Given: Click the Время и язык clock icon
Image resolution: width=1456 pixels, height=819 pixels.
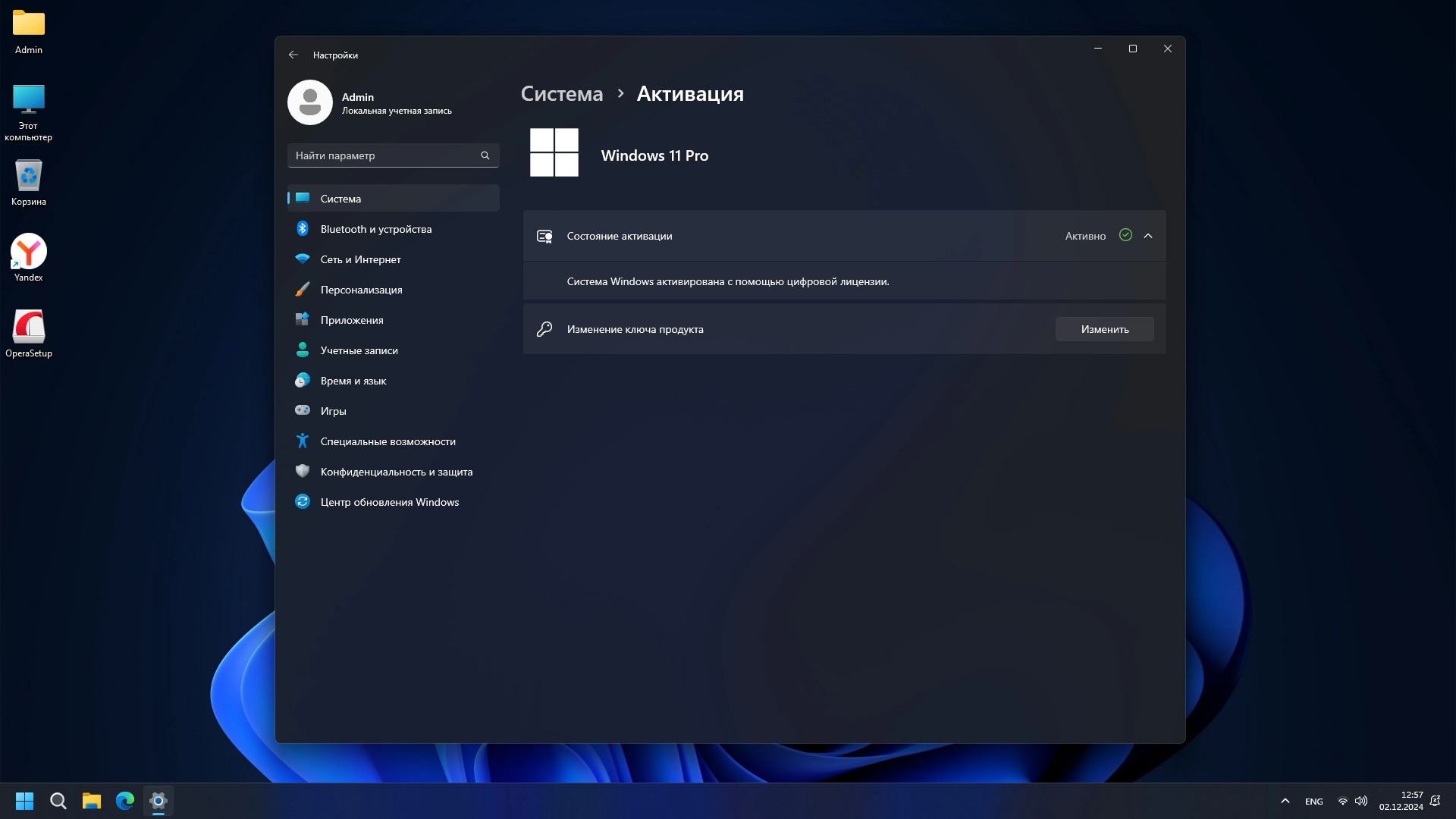Looking at the screenshot, I should (303, 381).
